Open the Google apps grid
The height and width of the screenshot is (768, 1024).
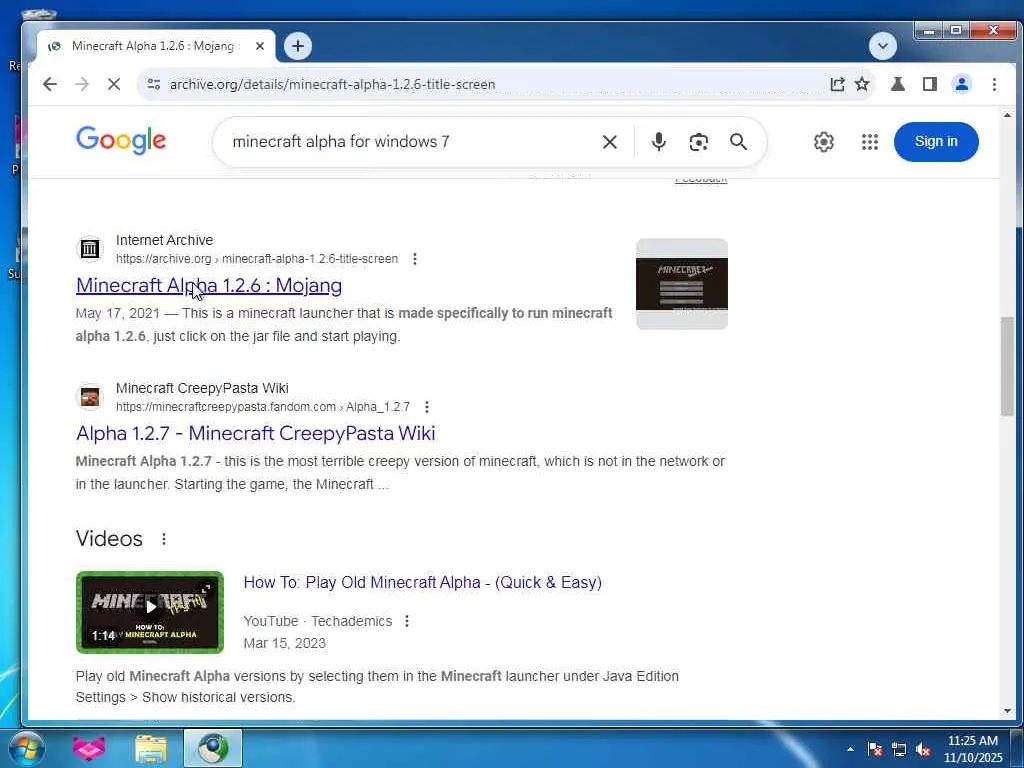coord(869,142)
